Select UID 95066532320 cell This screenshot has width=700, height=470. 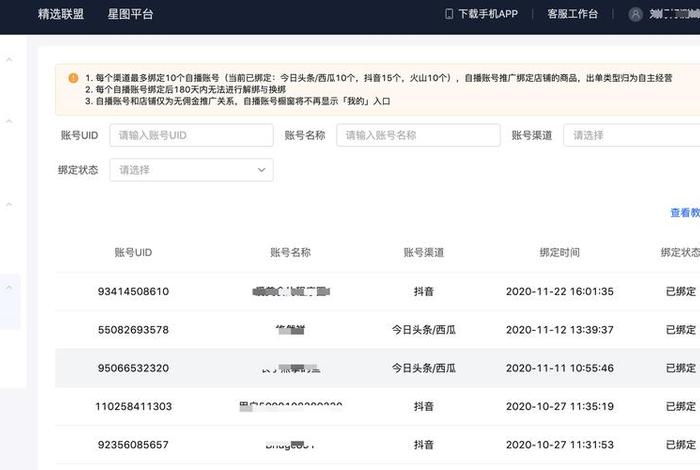point(133,368)
